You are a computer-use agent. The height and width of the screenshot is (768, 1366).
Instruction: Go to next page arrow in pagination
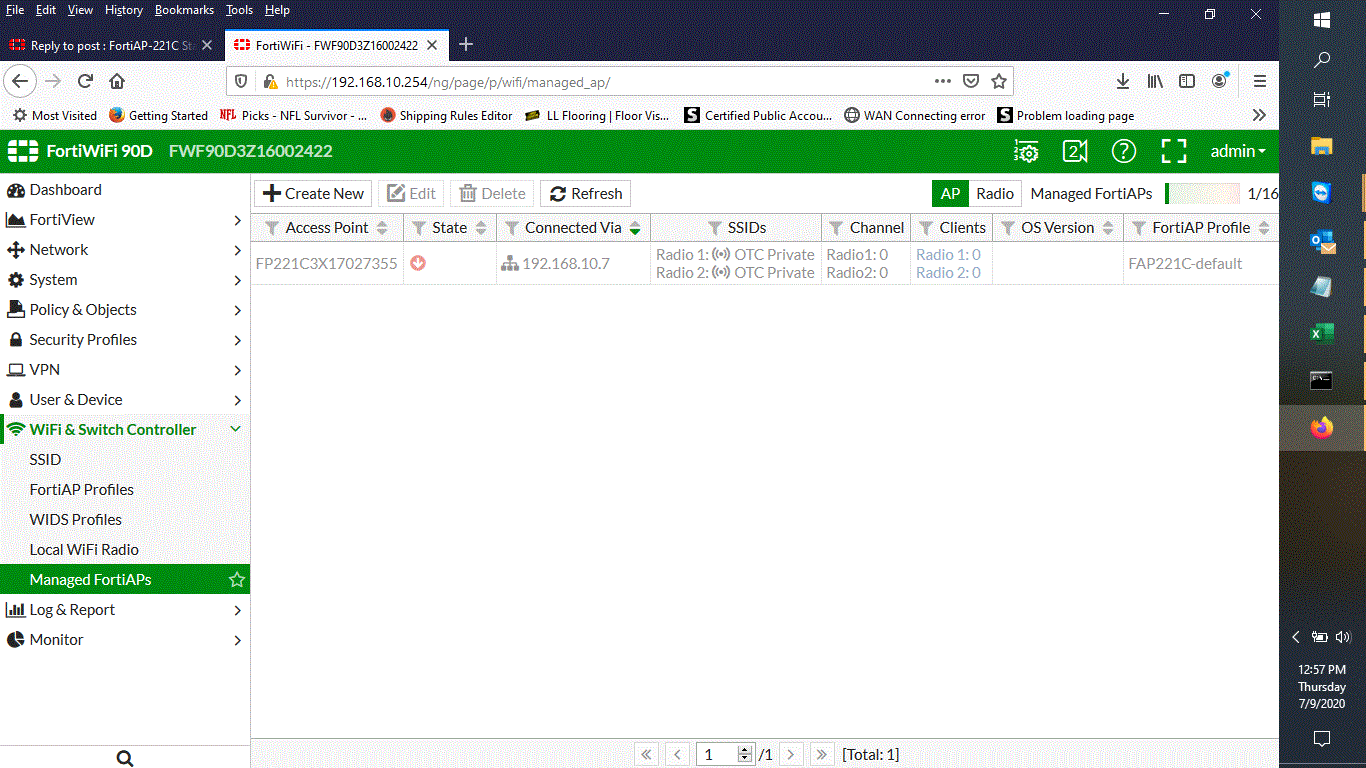pyautogui.click(x=791, y=755)
